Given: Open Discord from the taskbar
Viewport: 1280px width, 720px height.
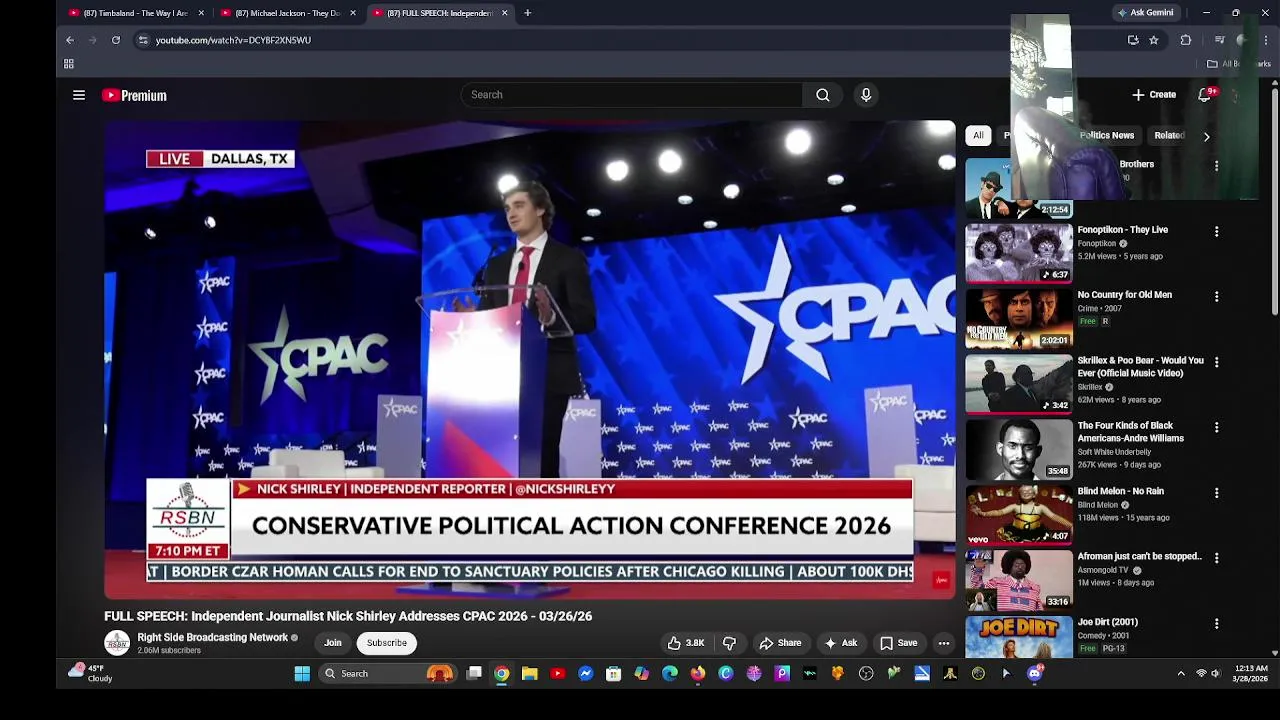Looking at the screenshot, I should coord(1035,674).
